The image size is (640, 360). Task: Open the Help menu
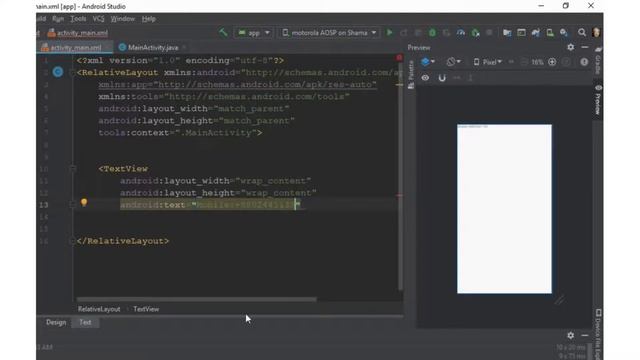(149, 19)
